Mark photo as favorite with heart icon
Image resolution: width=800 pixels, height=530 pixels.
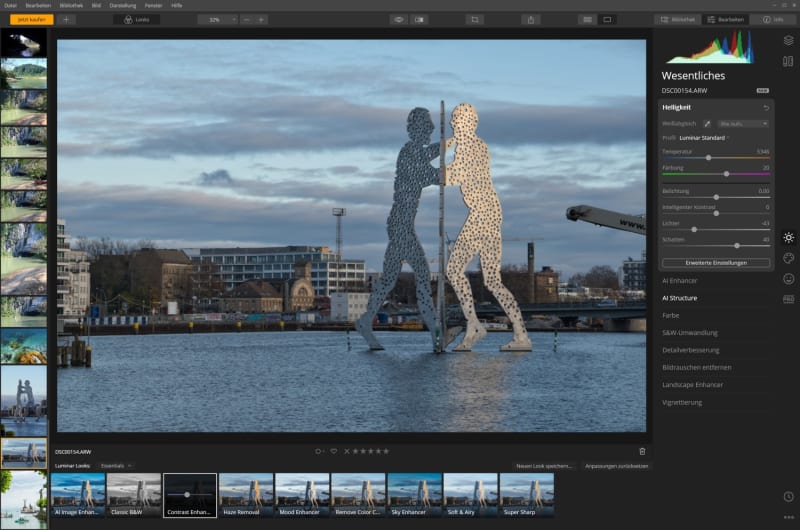tap(334, 451)
